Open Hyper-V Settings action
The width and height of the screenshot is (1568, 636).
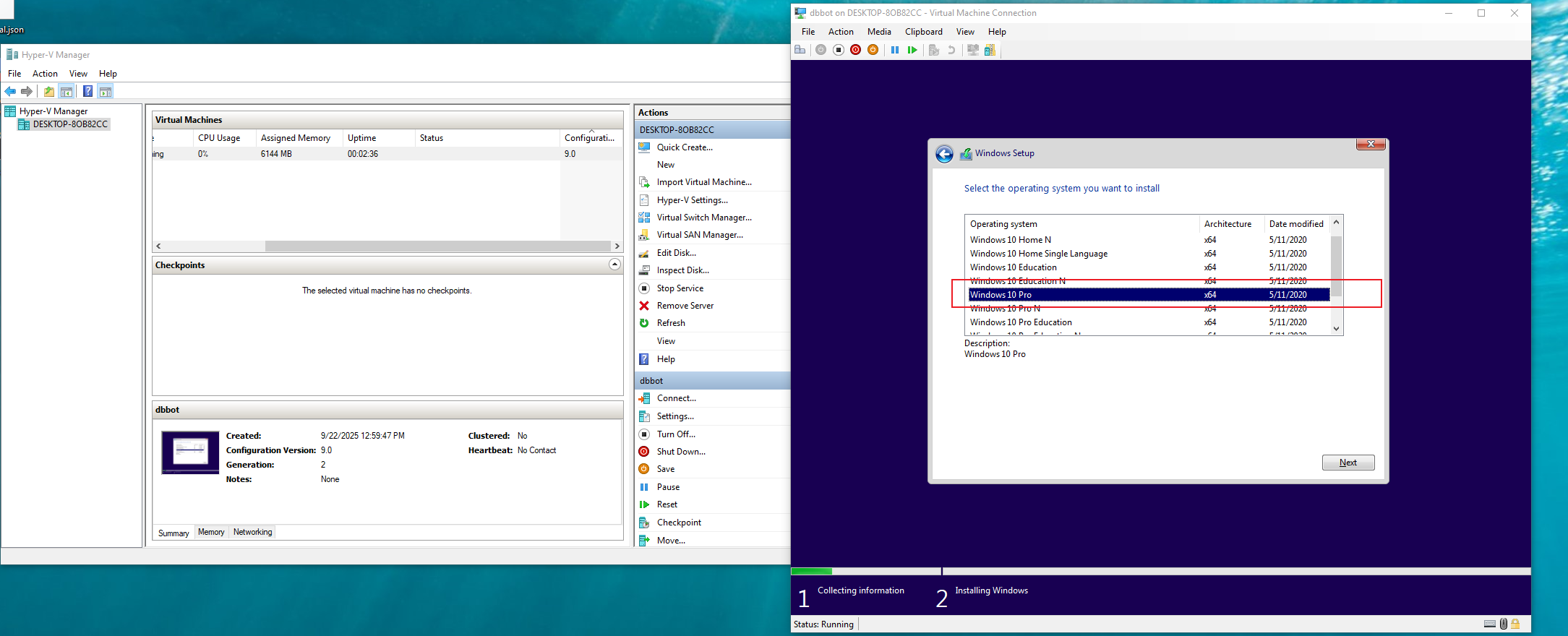click(693, 200)
